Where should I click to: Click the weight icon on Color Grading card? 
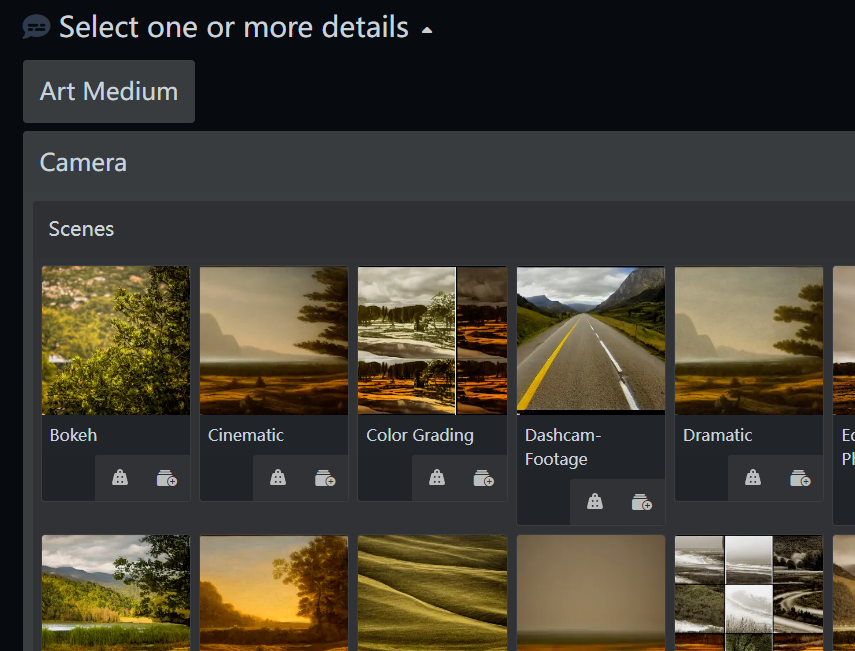[437, 478]
